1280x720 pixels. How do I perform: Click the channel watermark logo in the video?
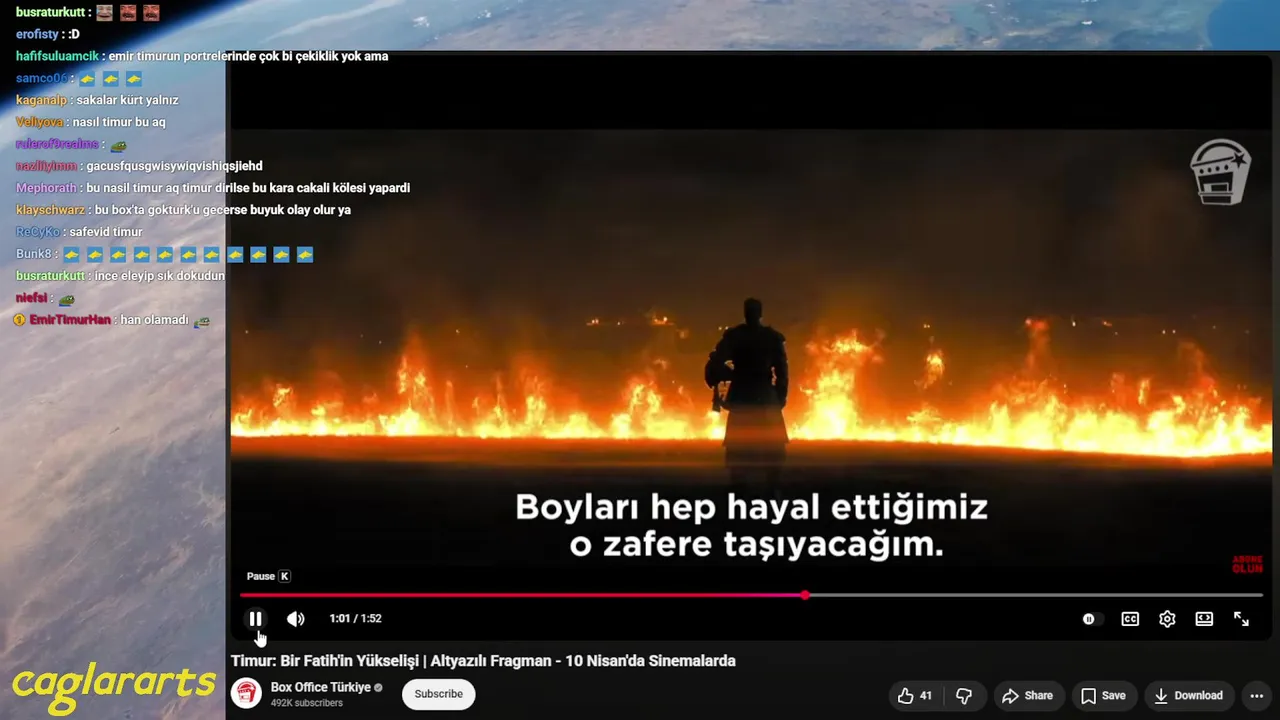[x=1220, y=172]
